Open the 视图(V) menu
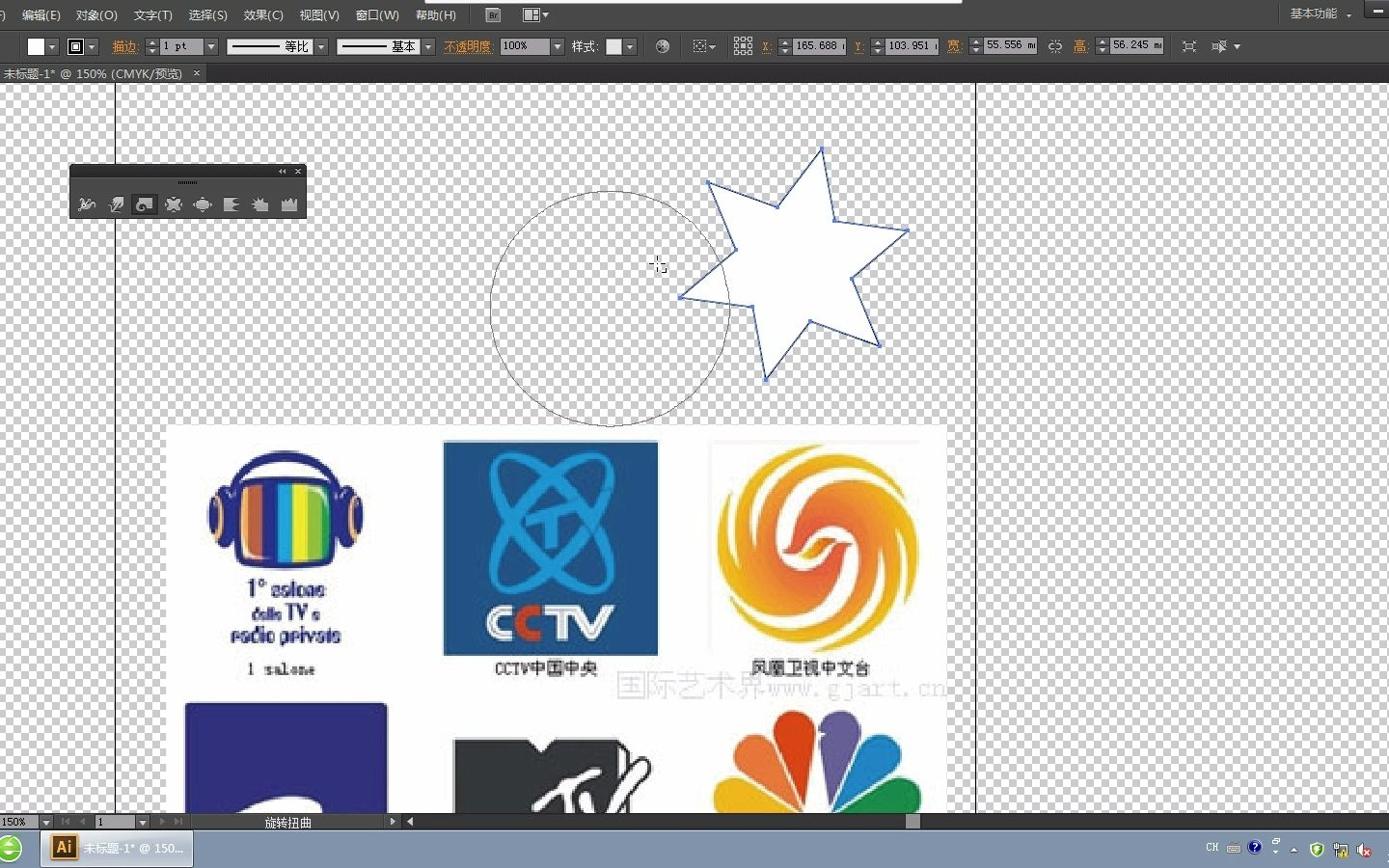This screenshot has width=1389, height=868. pos(319,15)
